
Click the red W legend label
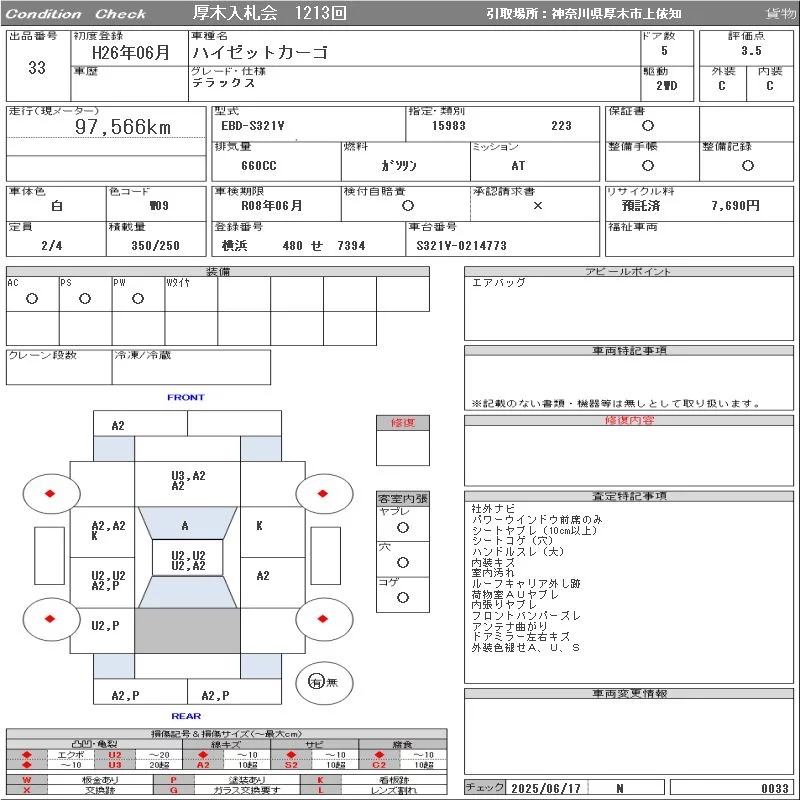tap(27, 780)
